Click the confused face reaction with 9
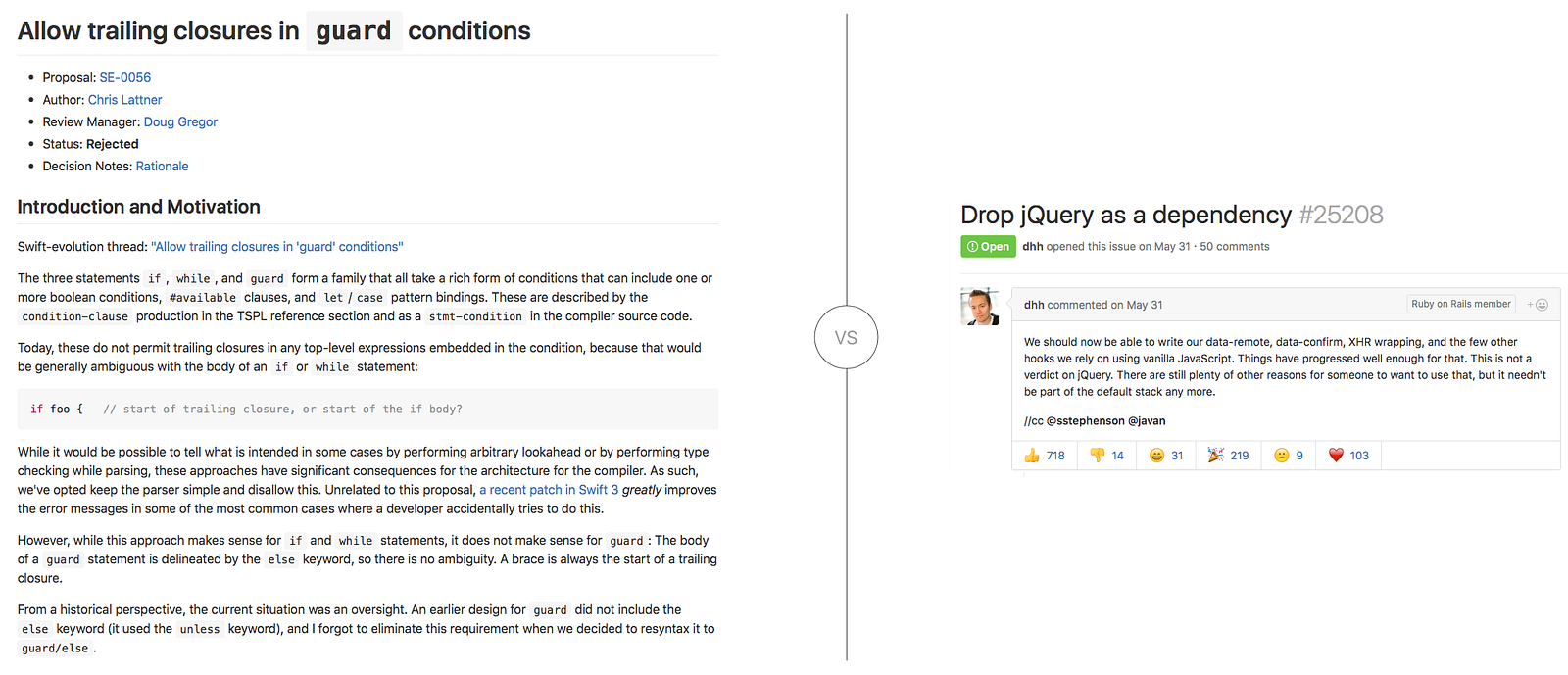The image size is (1568, 675). (x=1288, y=456)
